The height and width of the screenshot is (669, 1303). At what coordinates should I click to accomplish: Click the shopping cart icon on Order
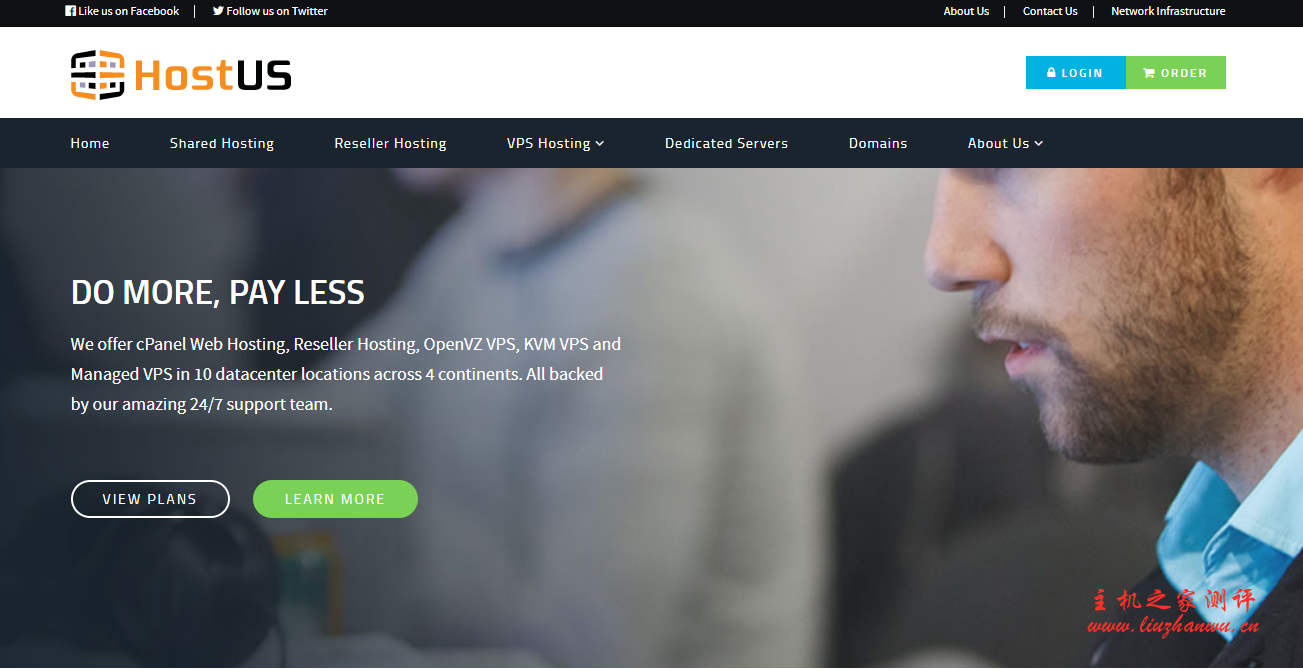point(1149,73)
